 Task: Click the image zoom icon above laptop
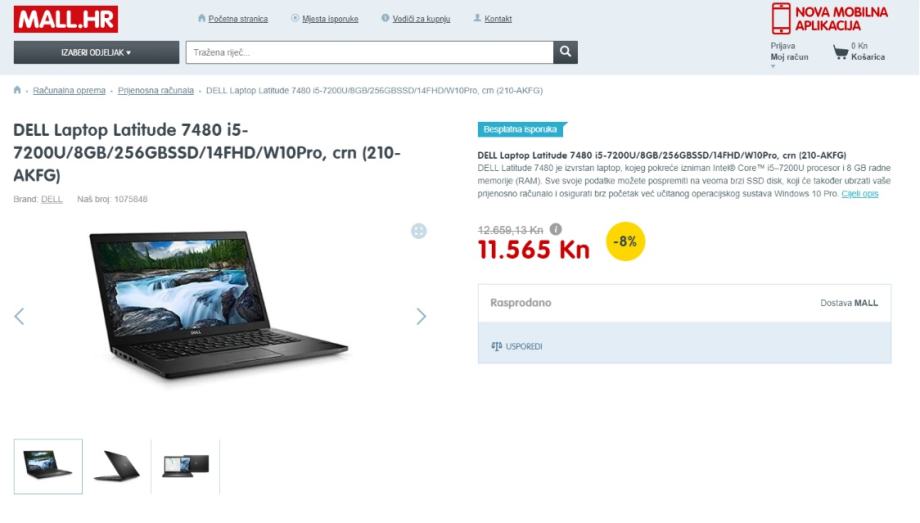pyautogui.click(x=418, y=231)
